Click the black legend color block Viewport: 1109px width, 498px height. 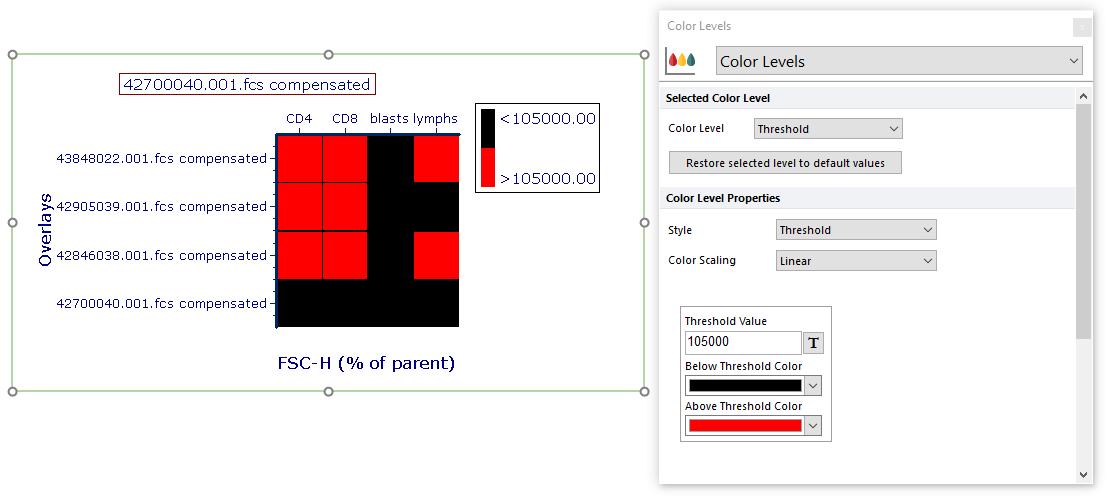pos(488,129)
